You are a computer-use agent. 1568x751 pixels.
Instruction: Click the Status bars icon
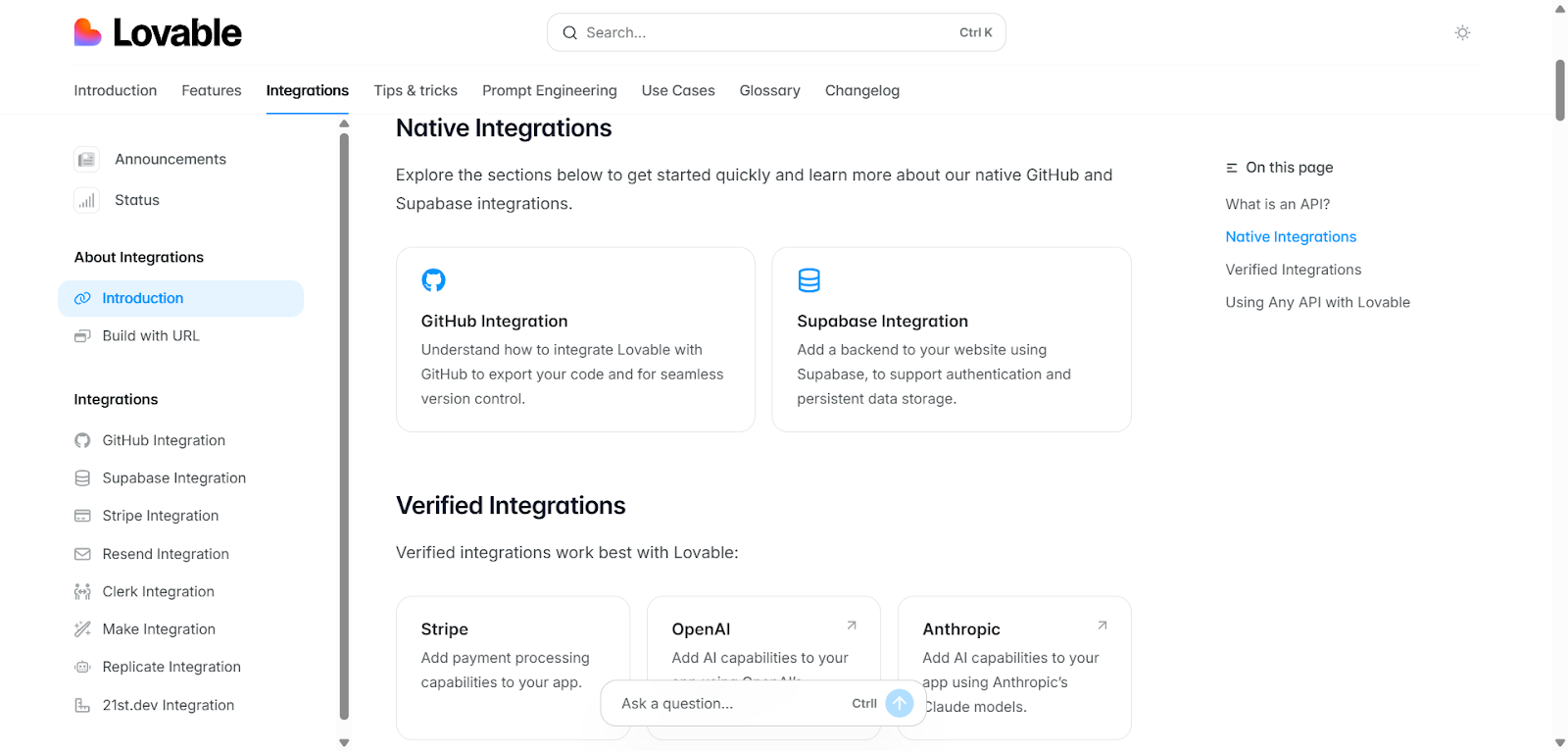coord(86,200)
